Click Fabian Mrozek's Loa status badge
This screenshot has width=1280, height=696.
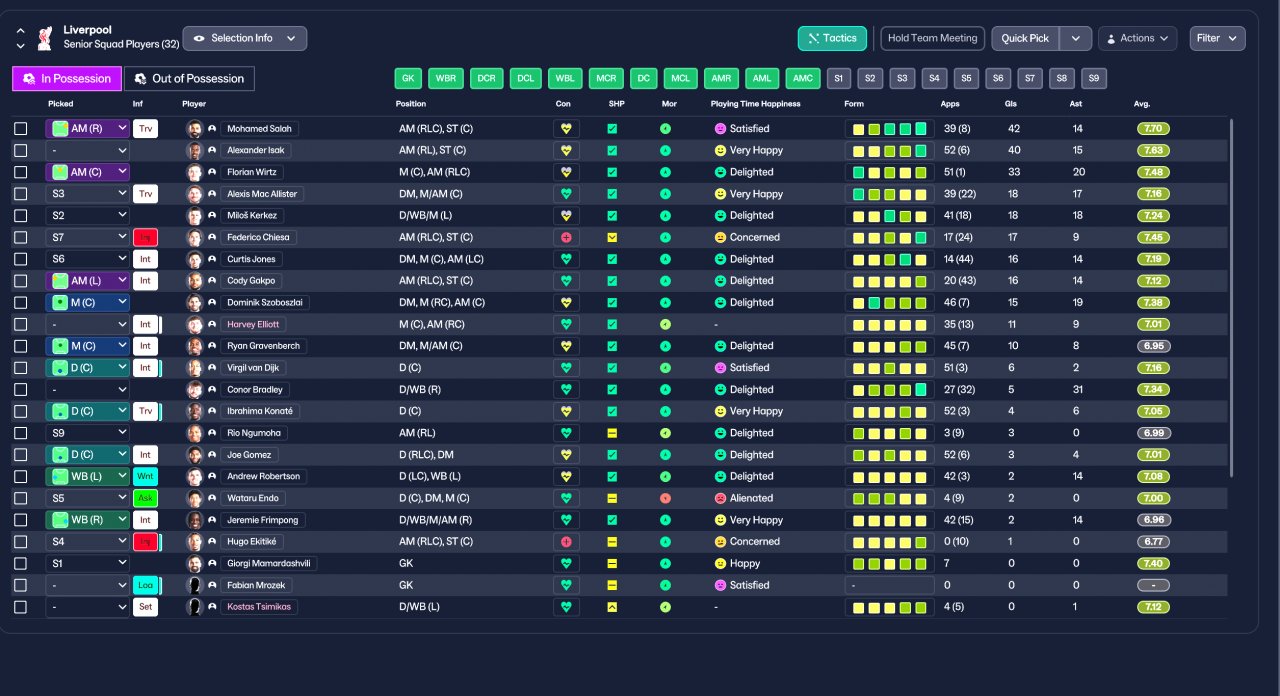145,585
